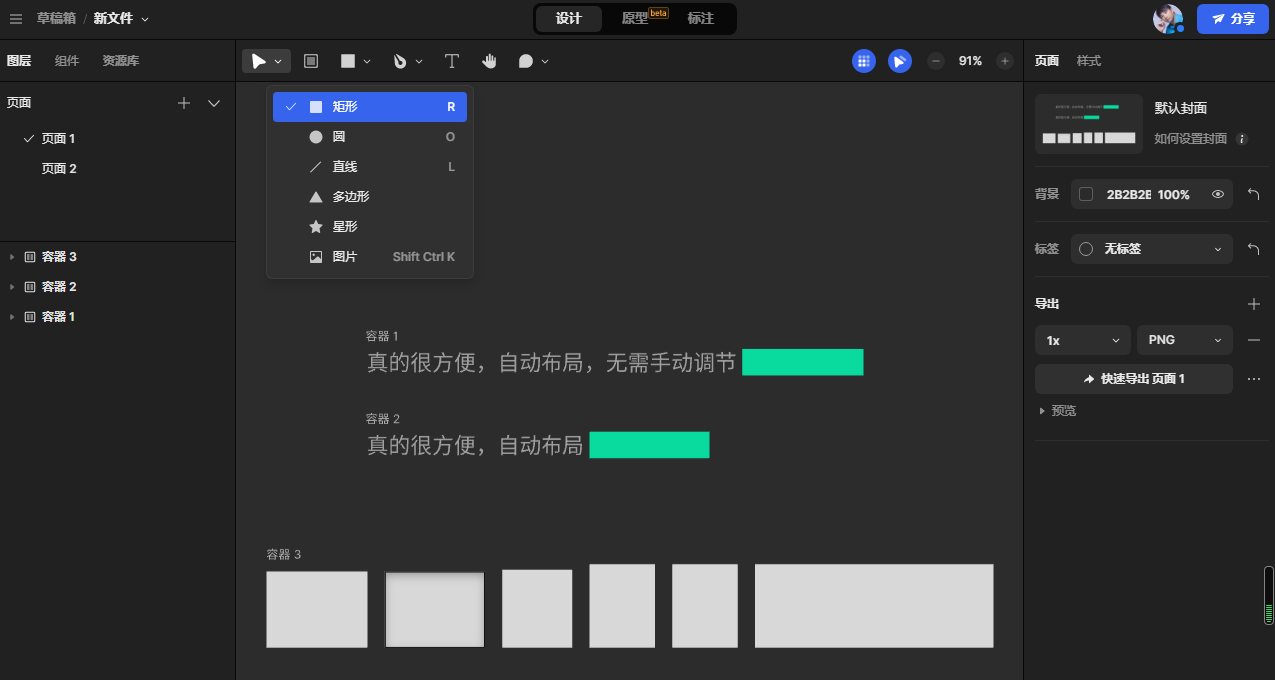The height and width of the screenshot is (680, 1275).
Task: Select the rectangle shape tool in toolbar
Action: click(348, 61)
